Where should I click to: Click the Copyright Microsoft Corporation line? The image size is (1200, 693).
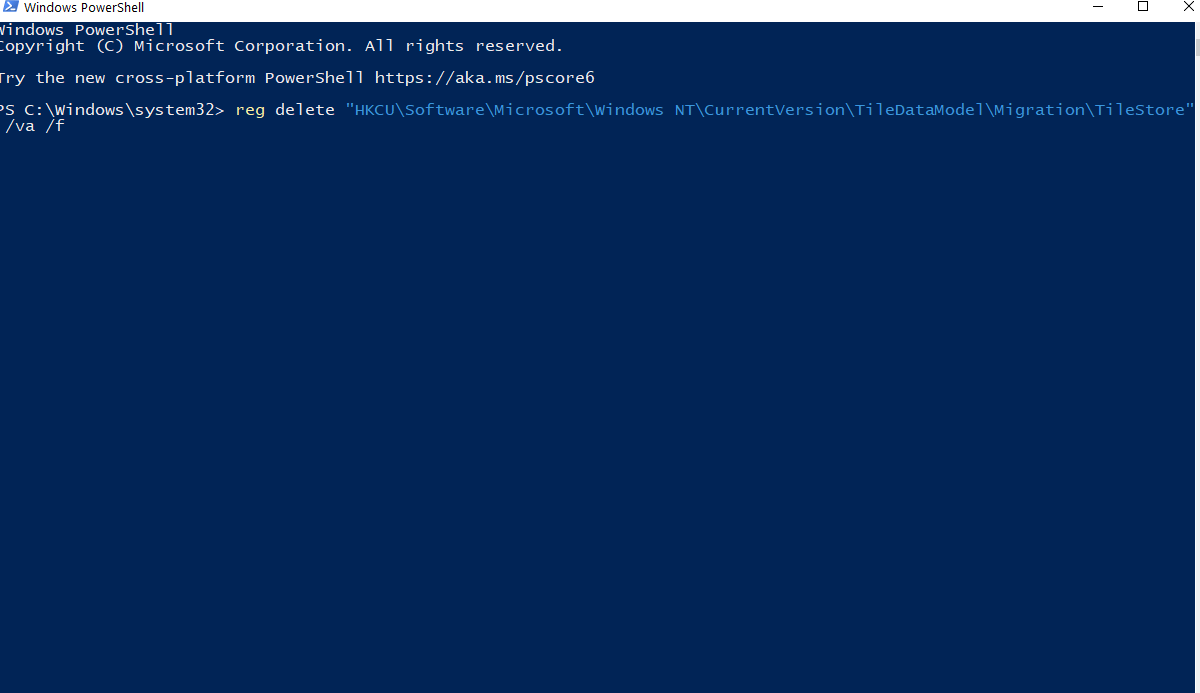[280, 45]
